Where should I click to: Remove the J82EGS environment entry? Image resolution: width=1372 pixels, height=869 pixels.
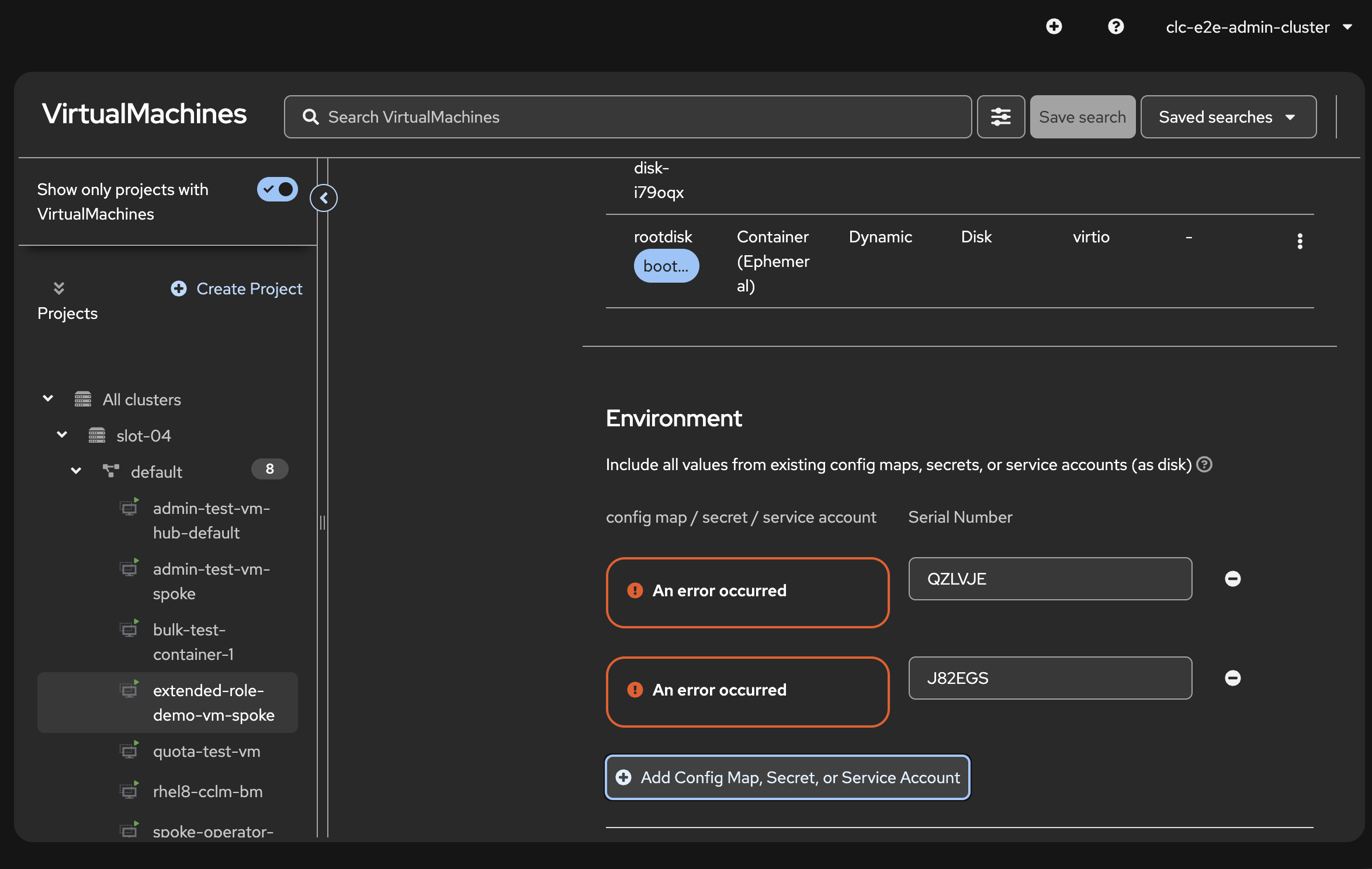click(x=1232, y=678)
